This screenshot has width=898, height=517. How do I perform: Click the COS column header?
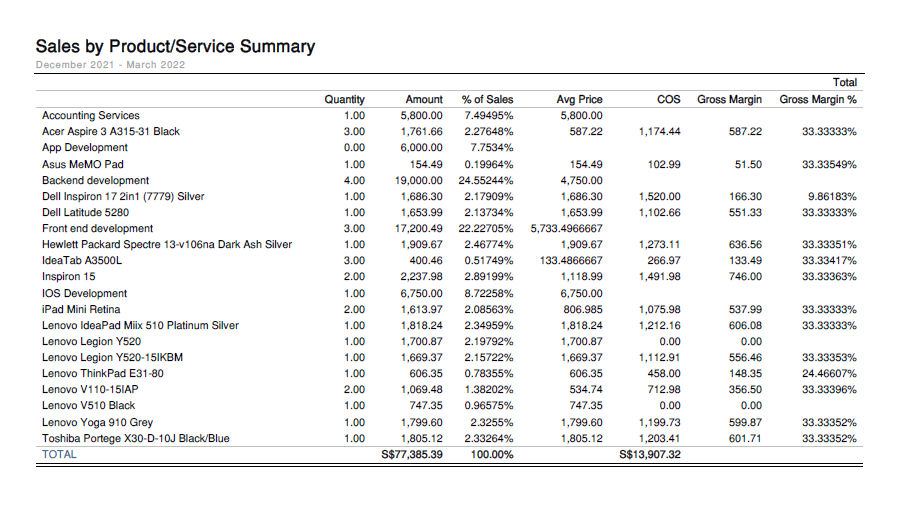pyautogui.click(x=669, y=99)
